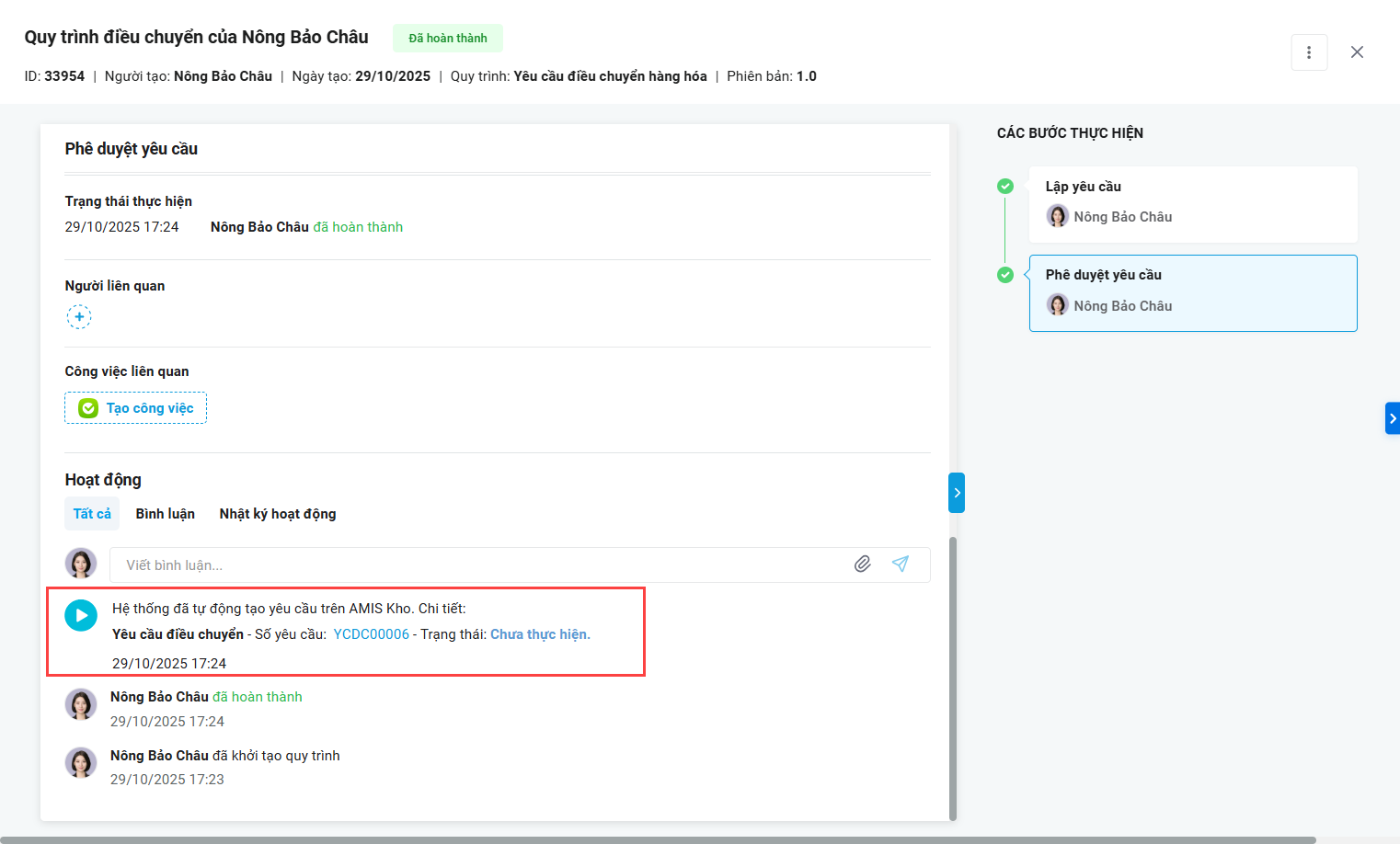Open the 'Nhật ký hoạt động' tab
The image size is (1400, 844).
point(278,514)
